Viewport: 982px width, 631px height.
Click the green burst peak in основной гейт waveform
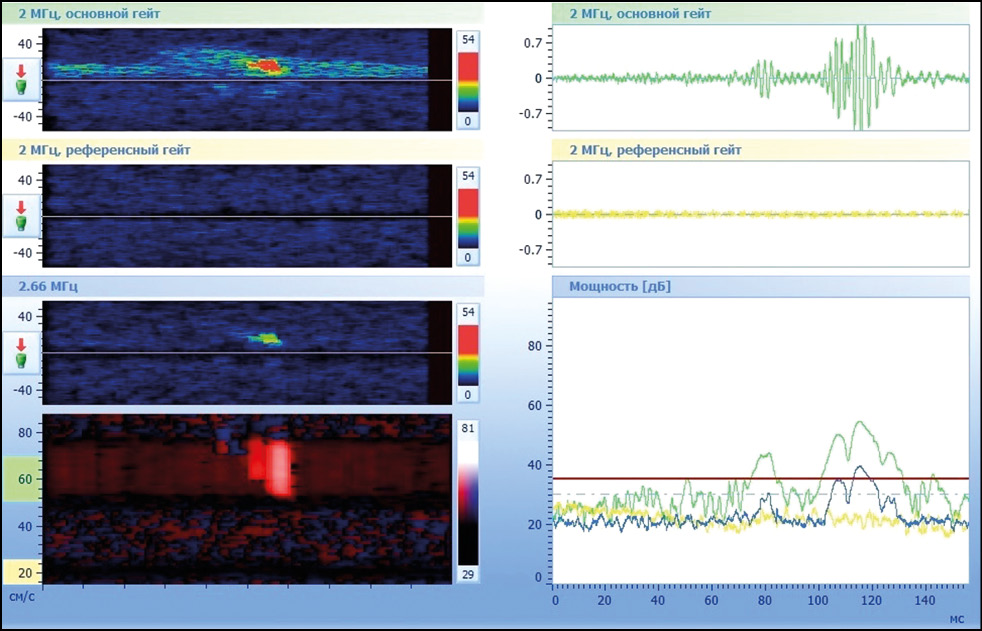[x=860, y=76]
